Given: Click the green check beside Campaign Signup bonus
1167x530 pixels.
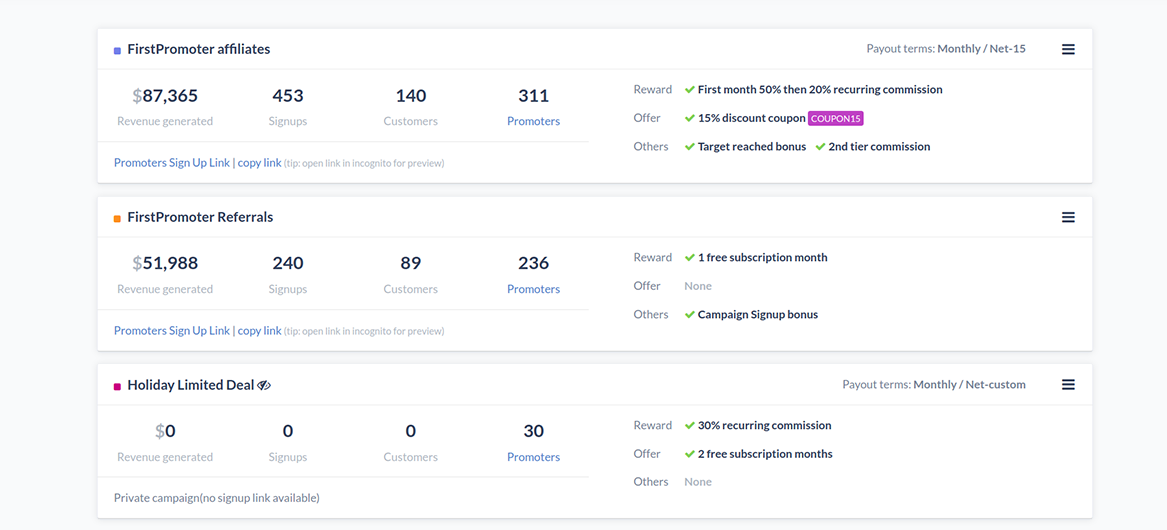Looking at the screenshot, I should click(x=689, y=315).
